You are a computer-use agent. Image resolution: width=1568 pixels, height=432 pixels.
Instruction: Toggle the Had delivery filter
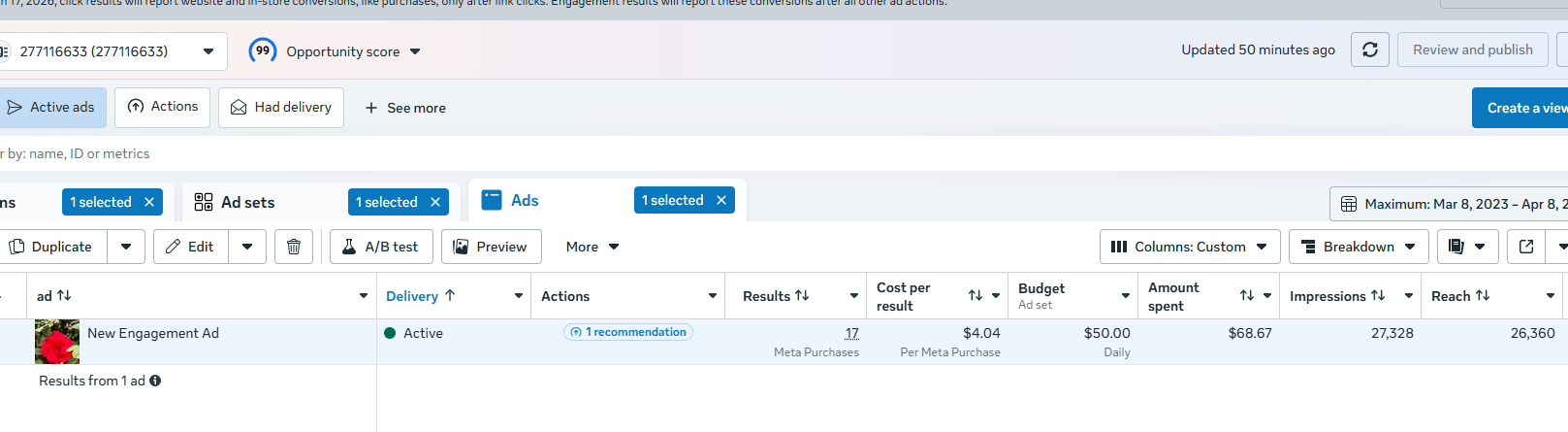281,107
